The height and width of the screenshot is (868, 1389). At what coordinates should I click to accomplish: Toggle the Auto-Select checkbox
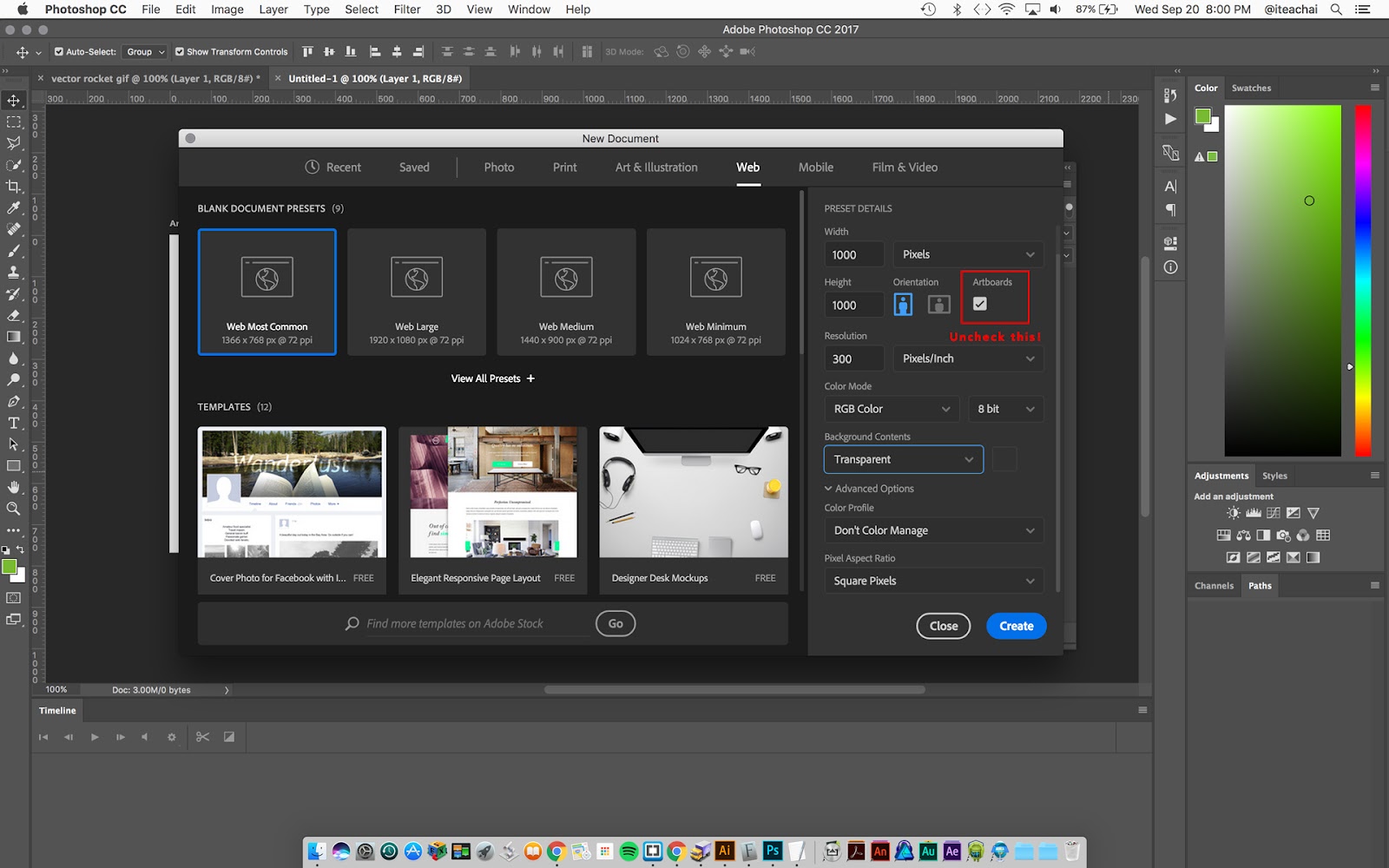coord(59,52)
